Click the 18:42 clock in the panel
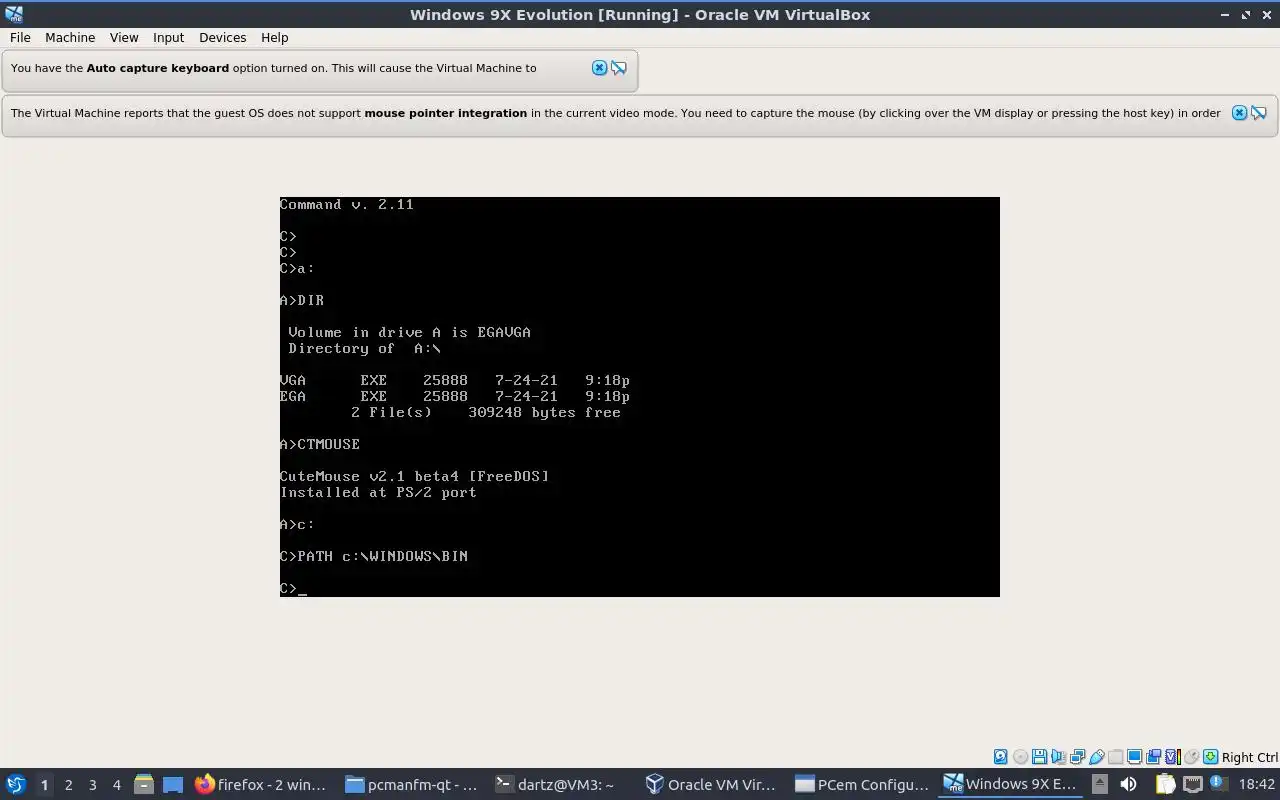The height and width of the screenshot is (800, 1280). 1257,785
